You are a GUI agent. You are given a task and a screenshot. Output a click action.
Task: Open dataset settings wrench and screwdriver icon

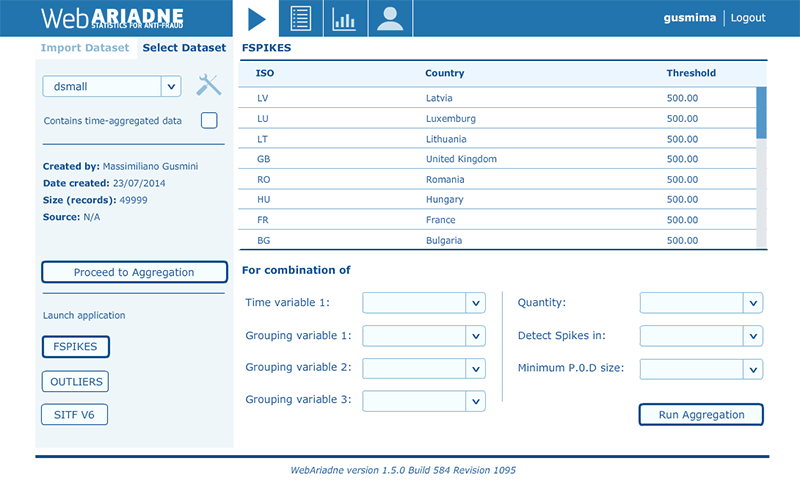coord(207,86)
